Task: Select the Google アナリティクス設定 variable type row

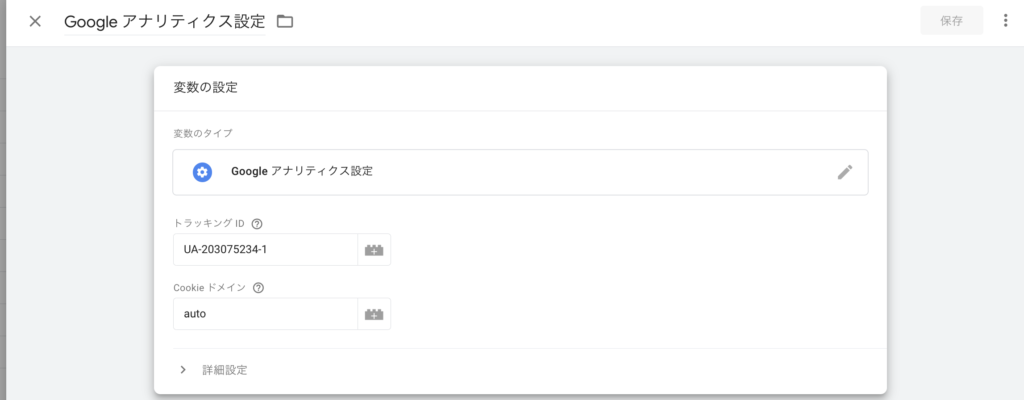Action: (x=520, y=172)
